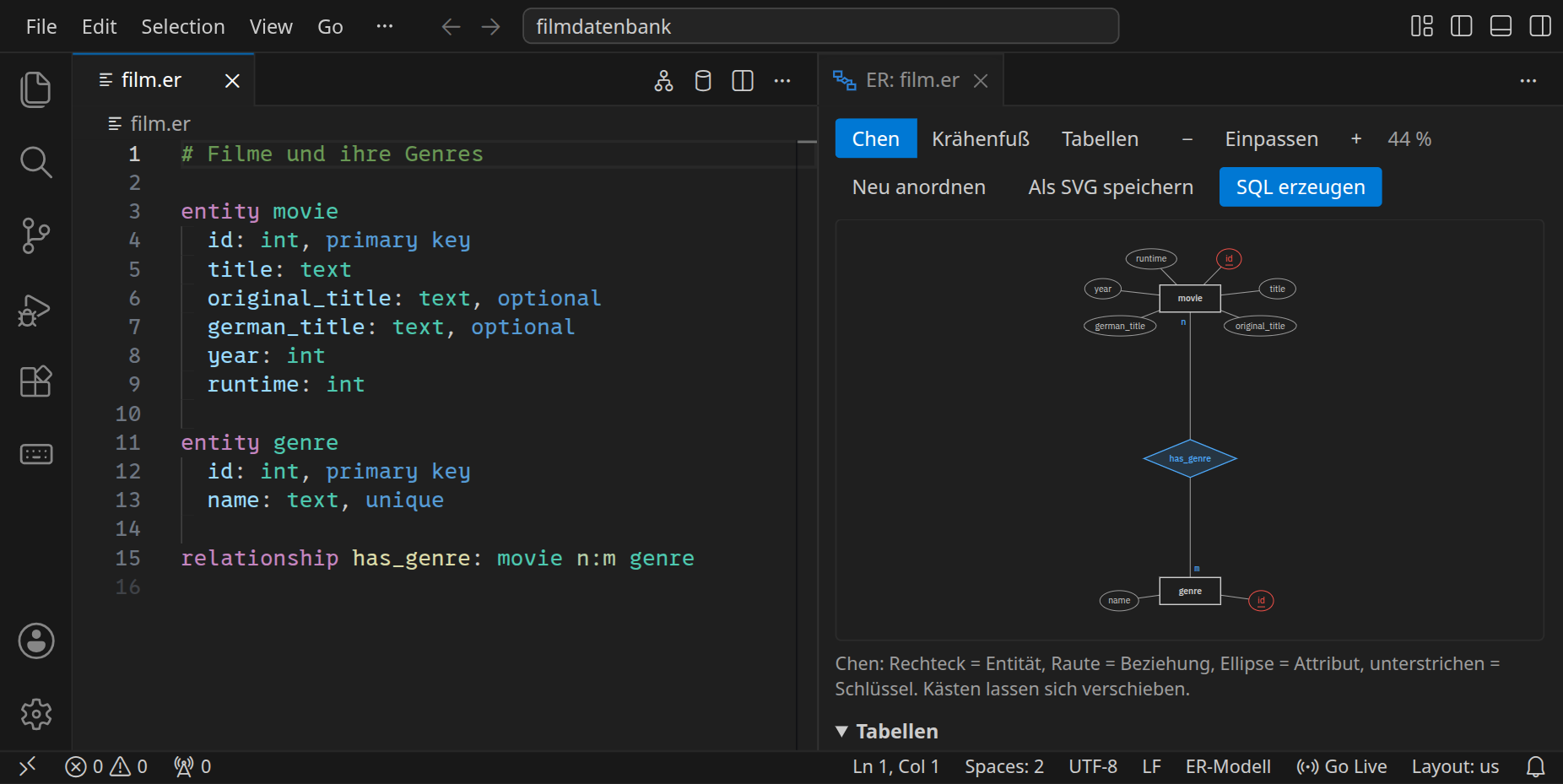Click Ln 1, Col 1 in the status bar
Viewport: 1563px width, 784px height.
[x=895, y=766]
